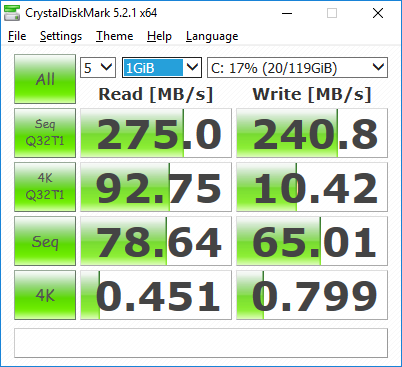Click the 4K write result 0.799
Image resolution: width=402 pixels, height=367 pixels.
(312, 295)
